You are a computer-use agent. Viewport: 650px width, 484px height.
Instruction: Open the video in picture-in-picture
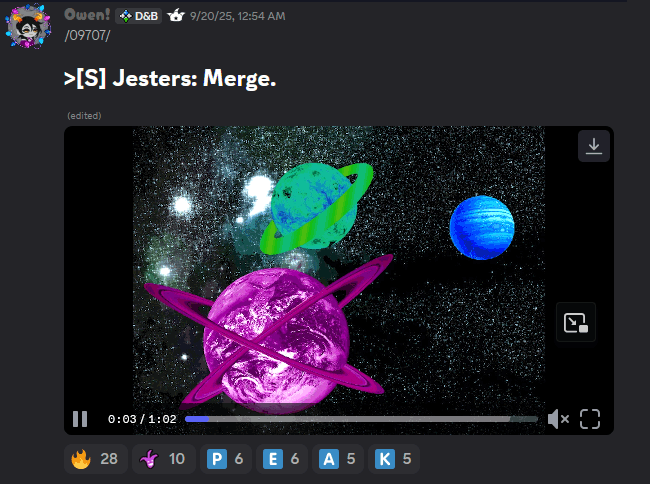(575, 322)
